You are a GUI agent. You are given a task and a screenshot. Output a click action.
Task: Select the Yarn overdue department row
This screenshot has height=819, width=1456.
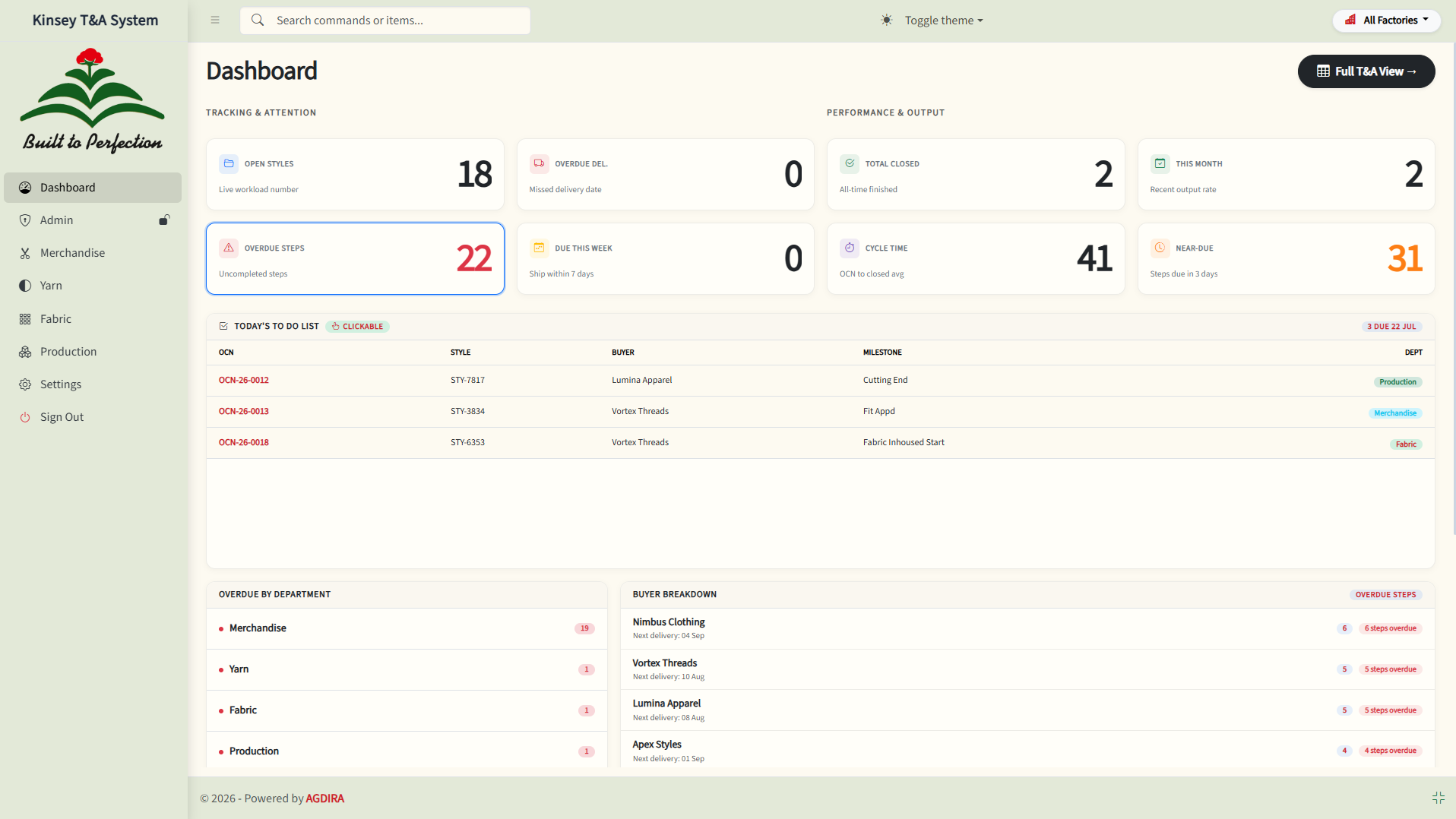click(407, 669)
